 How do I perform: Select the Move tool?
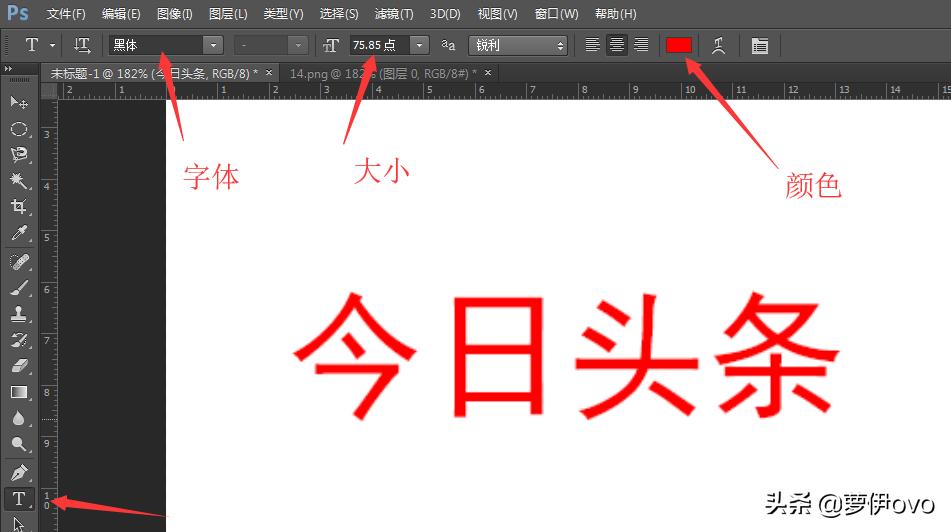(19, 102)
